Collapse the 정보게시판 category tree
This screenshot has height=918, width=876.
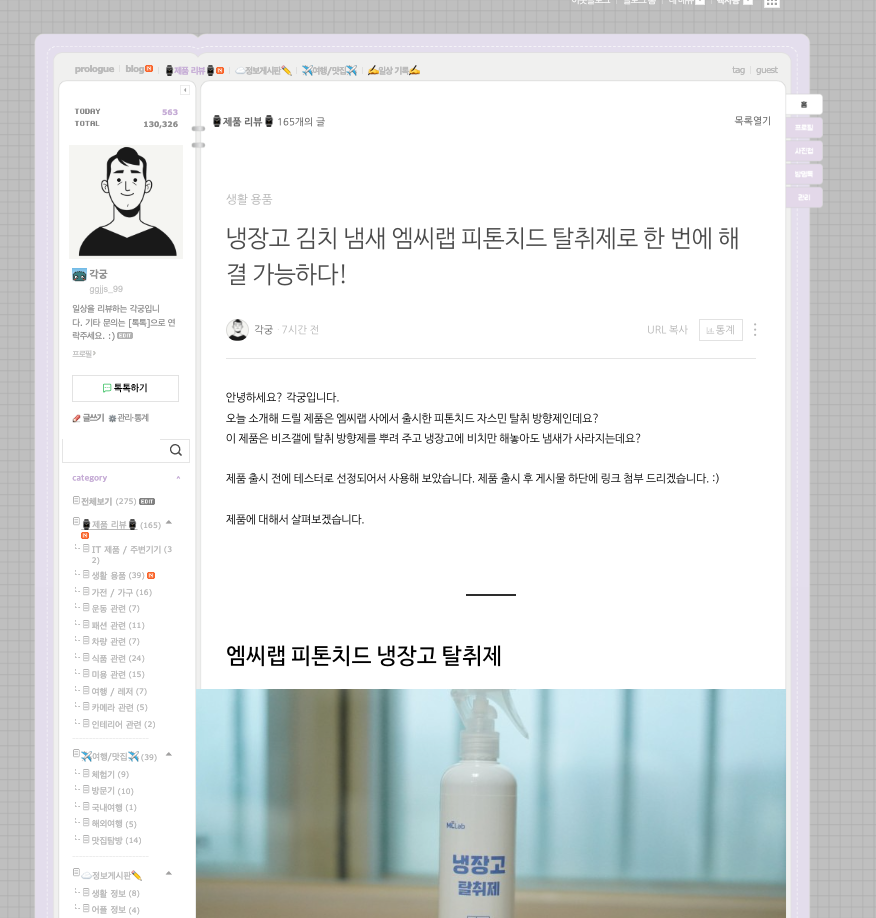169,873
